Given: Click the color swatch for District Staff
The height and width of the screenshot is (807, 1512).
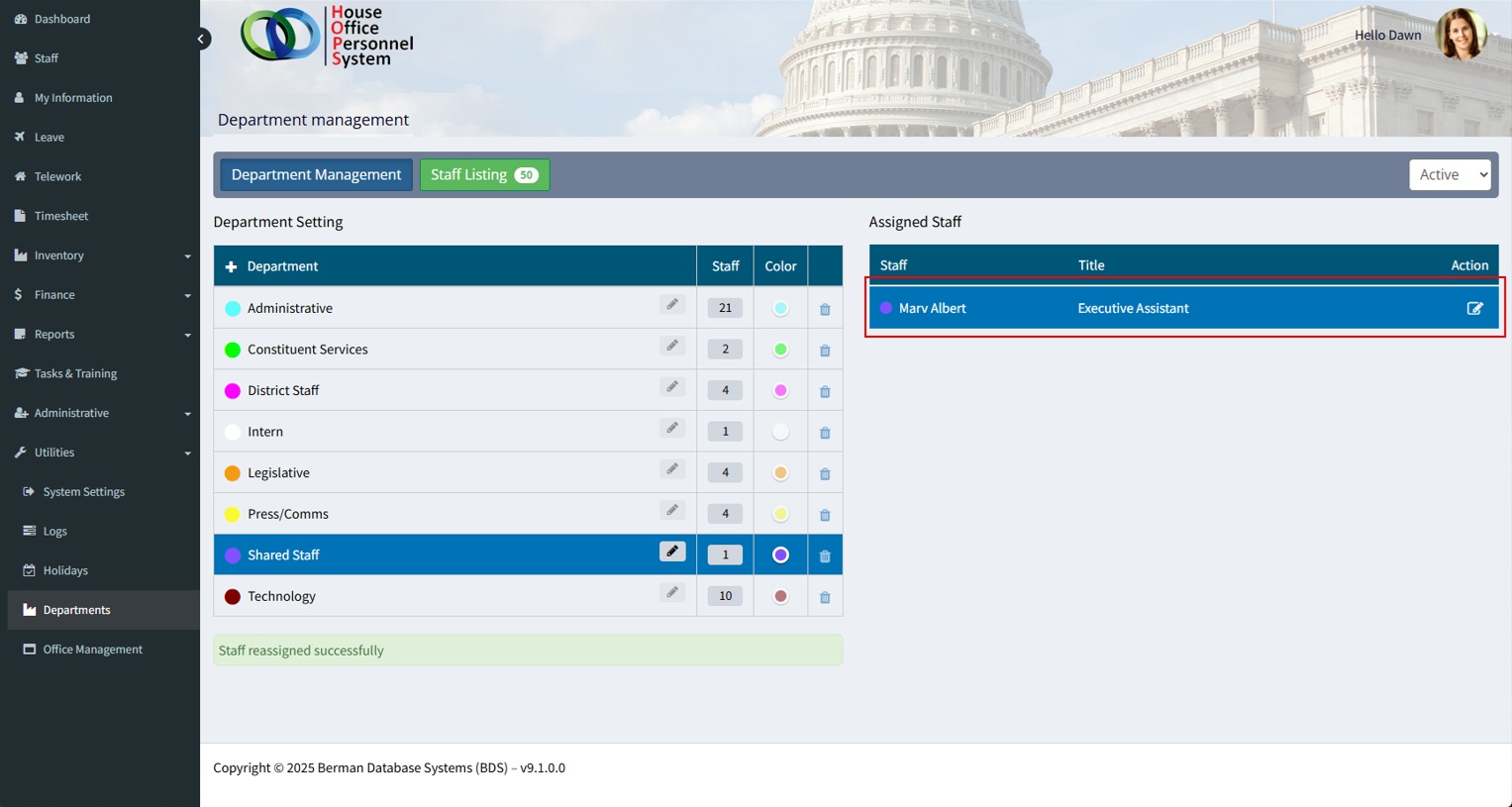Looking at the screenshot, I should click(x=780, y=391).
